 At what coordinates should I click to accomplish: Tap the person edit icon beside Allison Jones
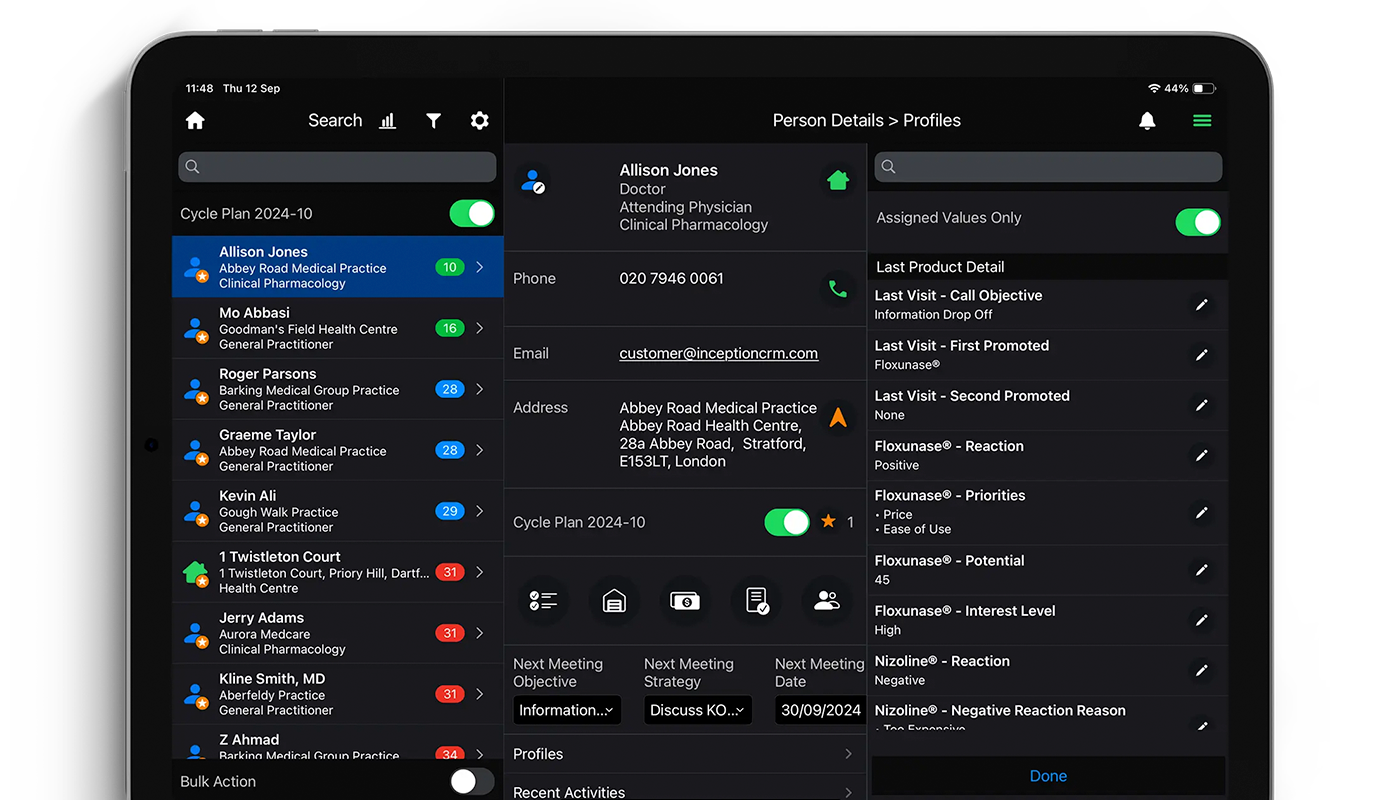(532, 181)
